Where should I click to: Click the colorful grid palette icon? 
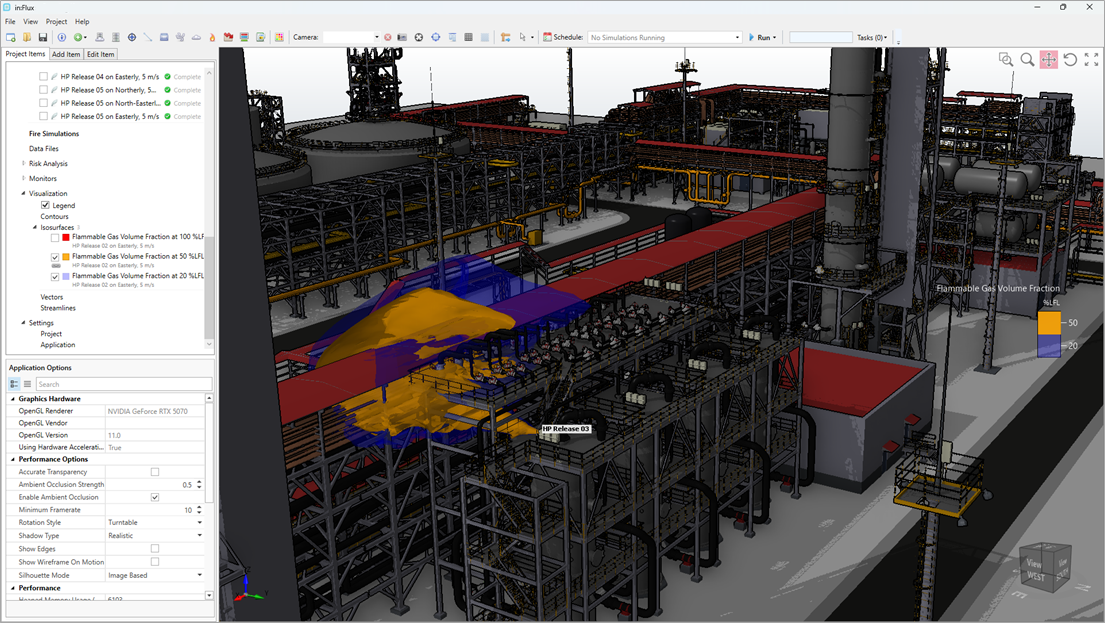280,37
